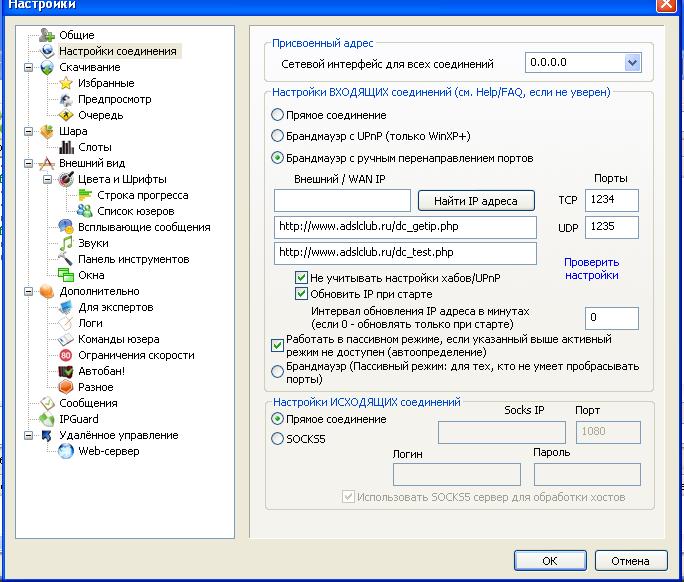Click the red Ограничения скорости icon
This screenshot has width=684, height=582.
[x=66, y=355]
